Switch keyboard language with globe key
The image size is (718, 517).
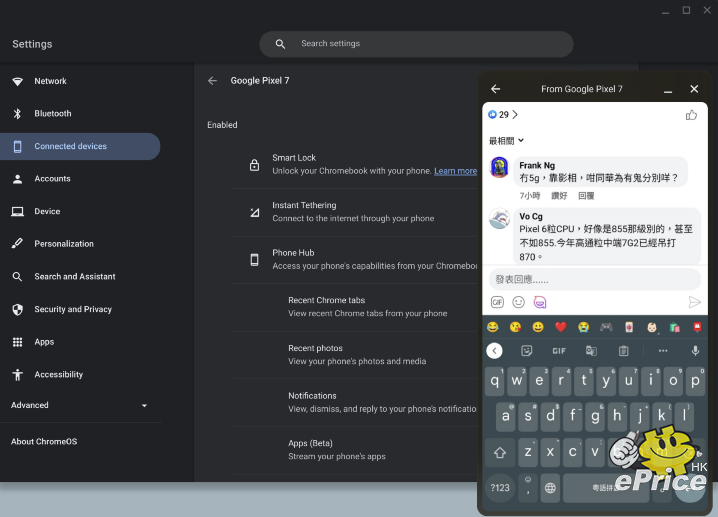pos(550,488)
